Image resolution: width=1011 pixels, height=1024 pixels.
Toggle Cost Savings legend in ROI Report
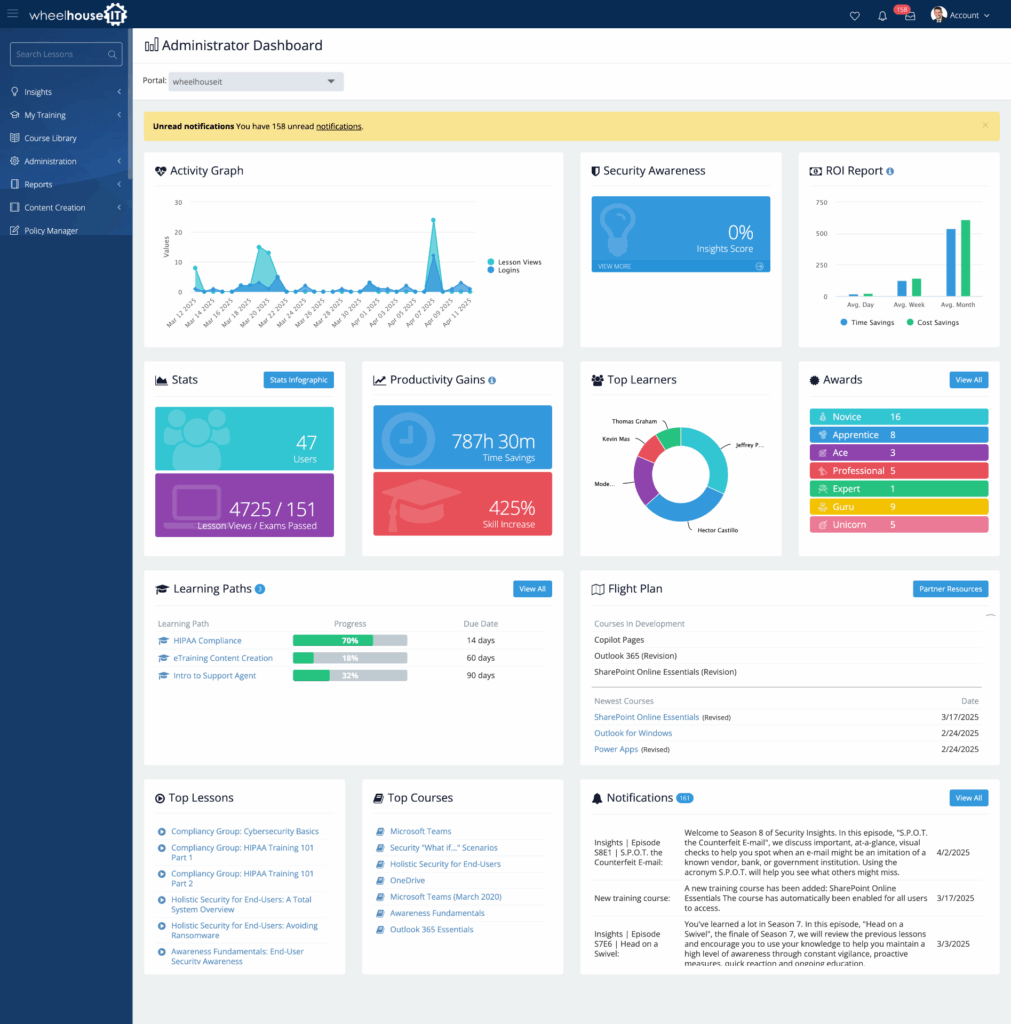pyautogui.click(x=933, y=323)
